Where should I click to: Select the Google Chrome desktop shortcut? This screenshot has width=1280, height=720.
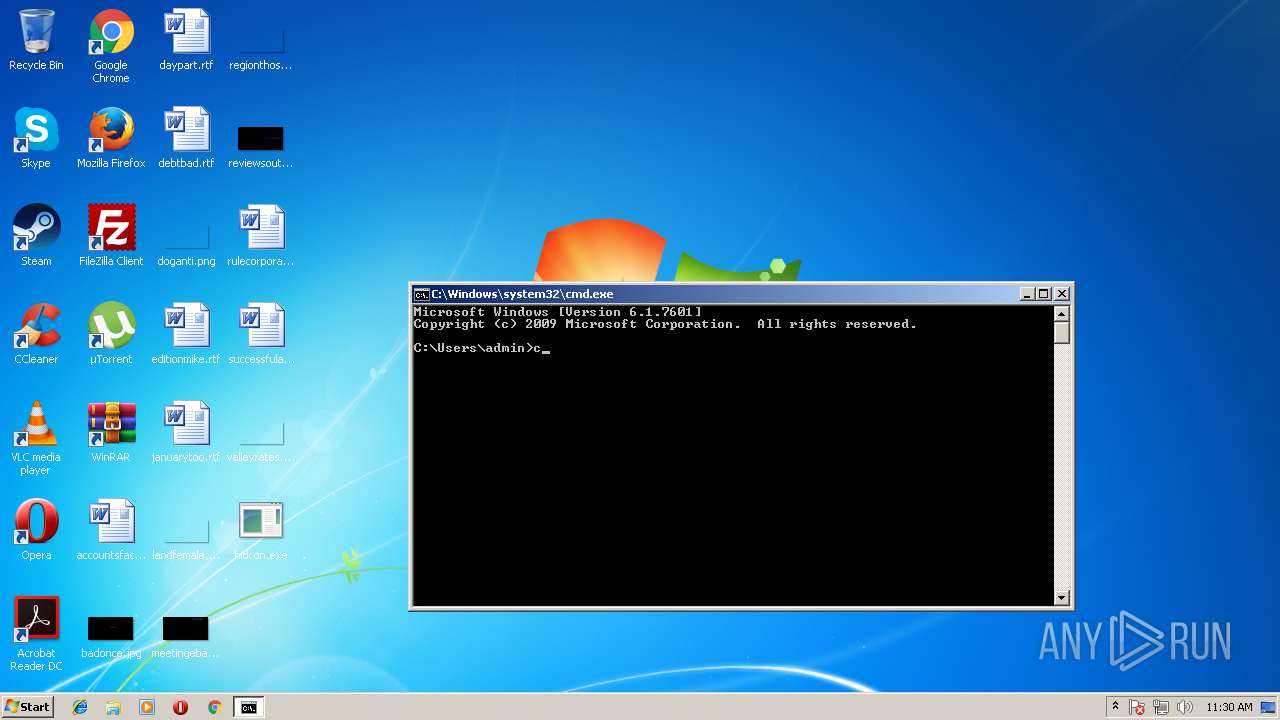[111, 46]
